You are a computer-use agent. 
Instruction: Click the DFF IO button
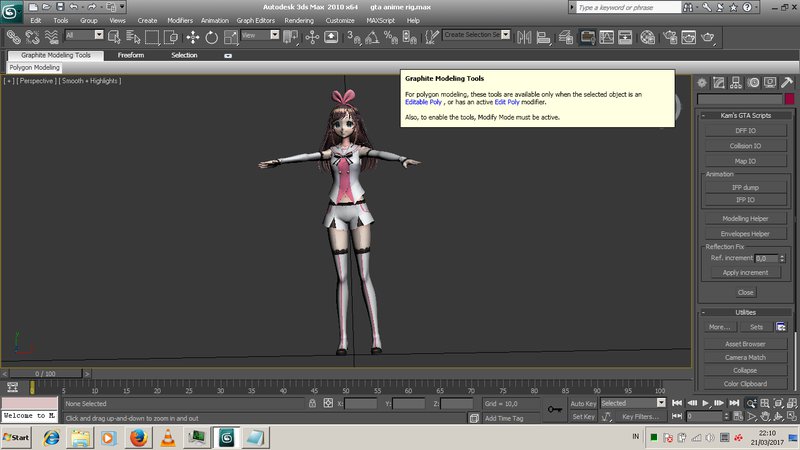click(745, 131)
